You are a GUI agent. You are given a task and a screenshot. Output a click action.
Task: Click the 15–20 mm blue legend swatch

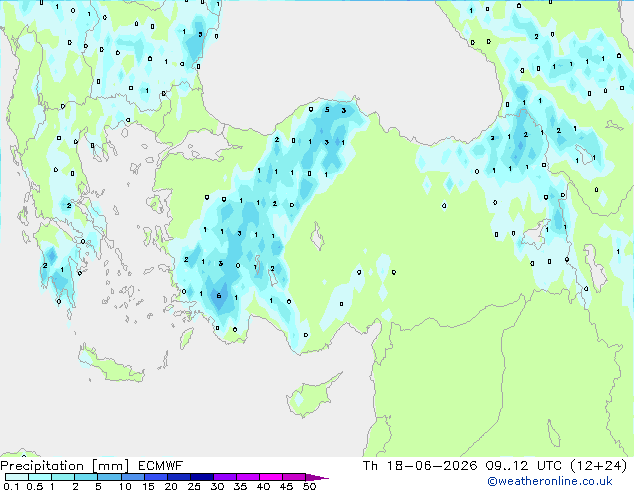(x=155, y=477)
